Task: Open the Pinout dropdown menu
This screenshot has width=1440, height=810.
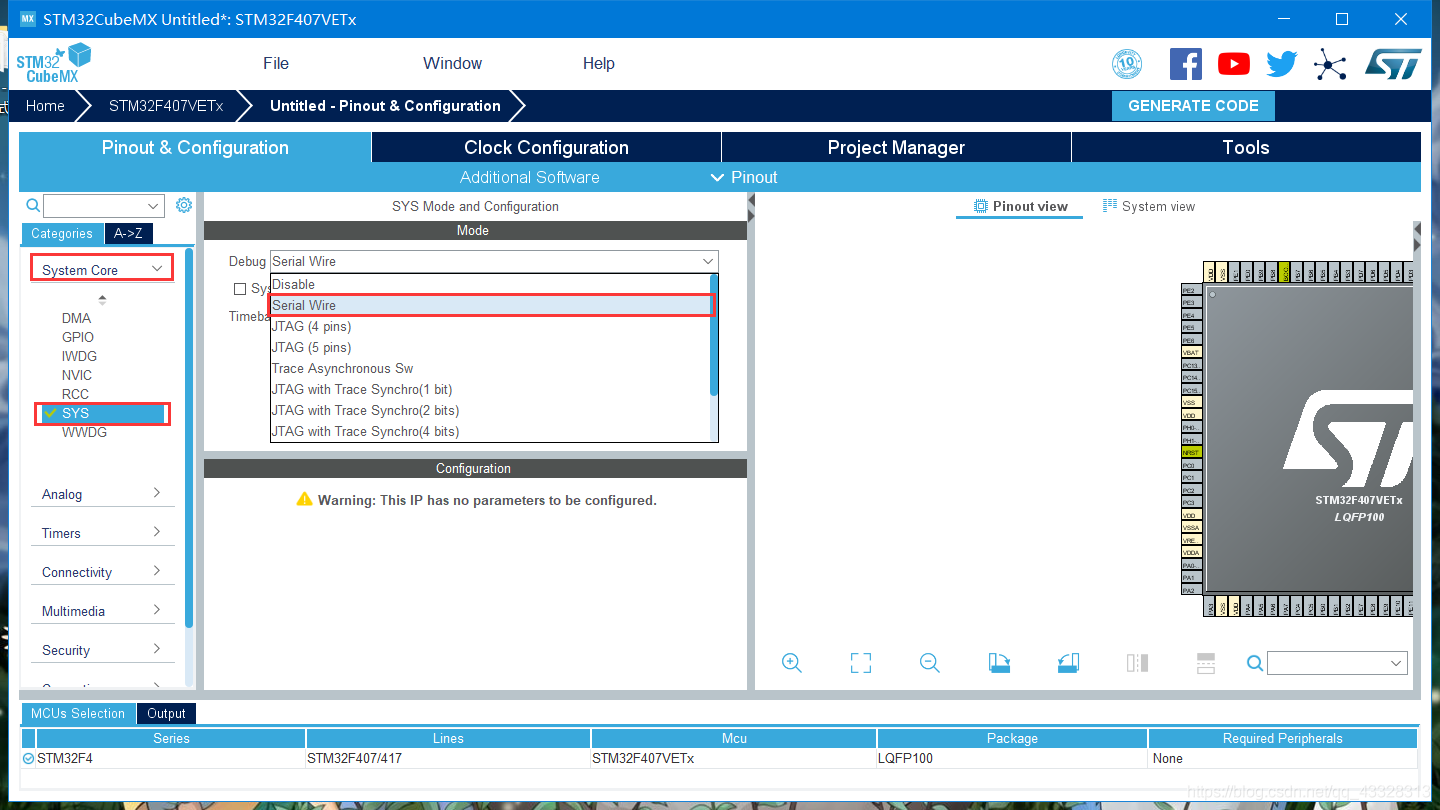Action: point(743,177)
